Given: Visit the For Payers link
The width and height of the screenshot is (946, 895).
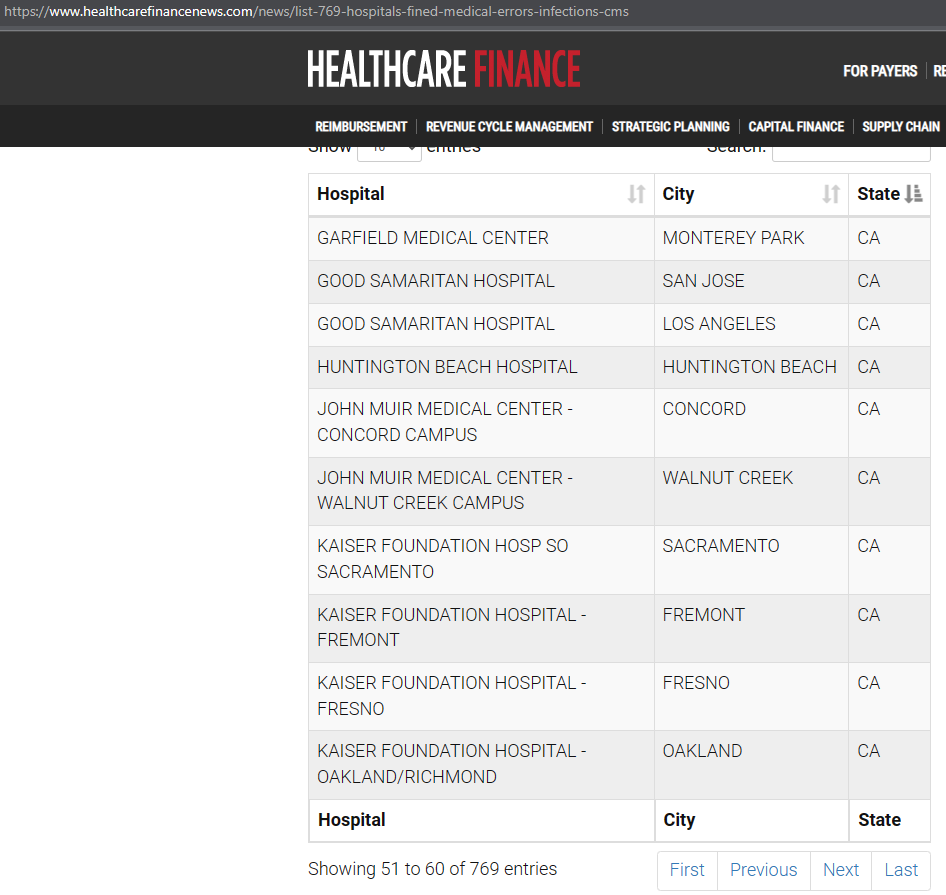Looking at the screenshot, I should point(880,71).
